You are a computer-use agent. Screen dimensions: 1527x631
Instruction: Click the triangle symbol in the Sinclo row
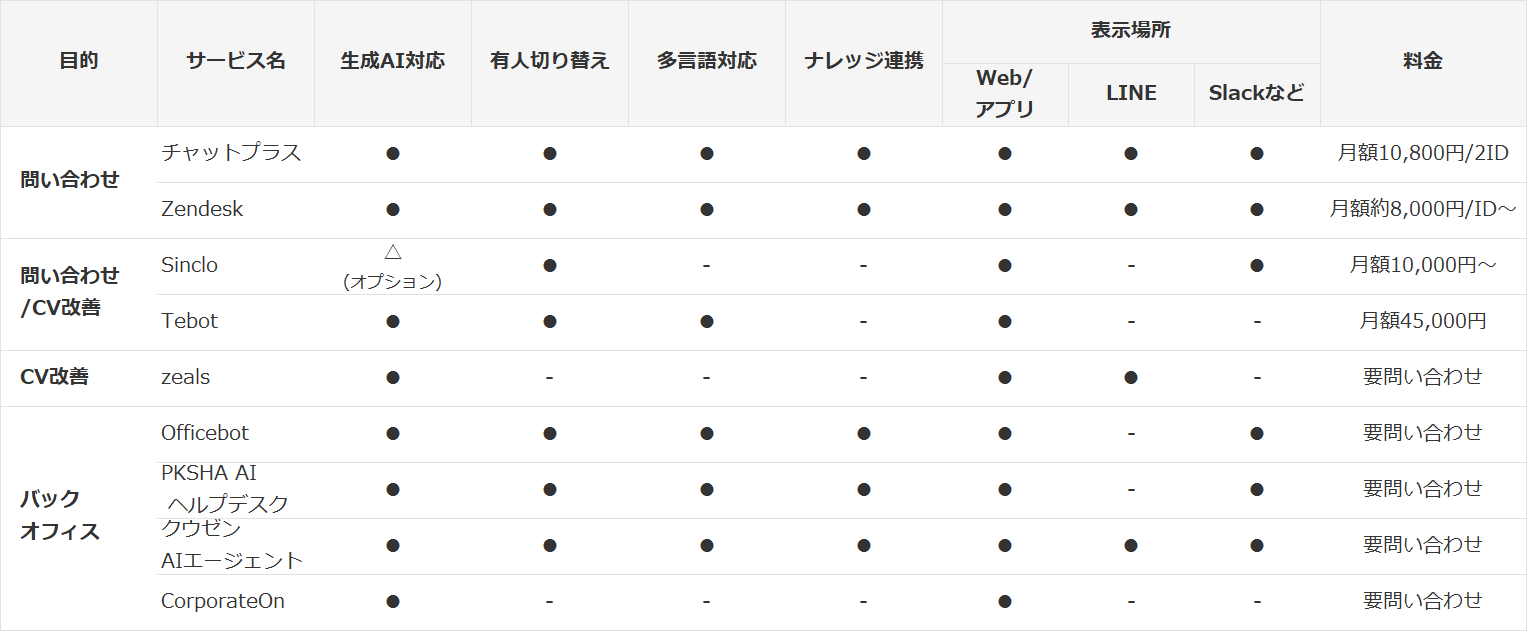[392, 252]
